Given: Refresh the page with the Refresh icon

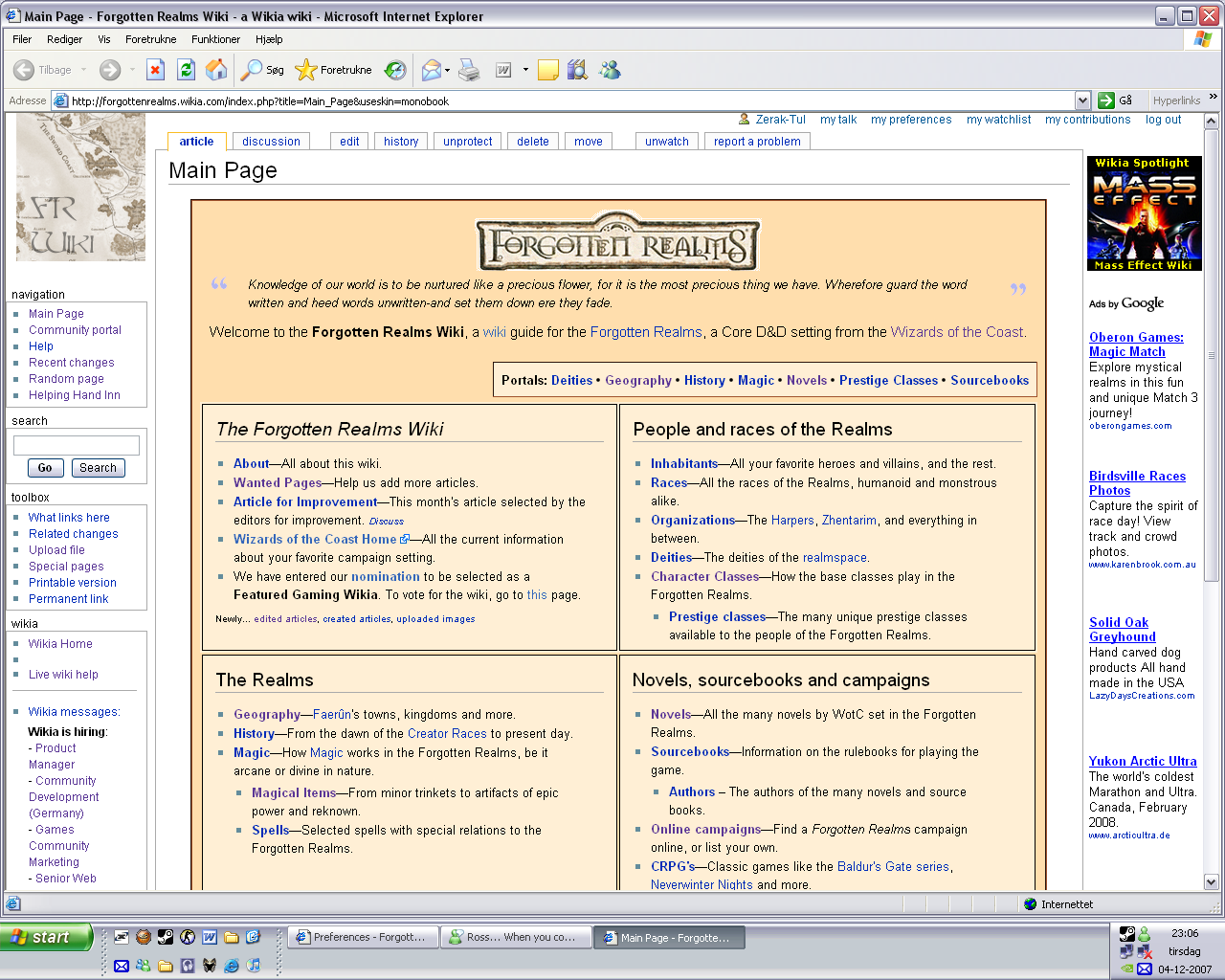Looking at the screenshot, I should pos(187,70).
